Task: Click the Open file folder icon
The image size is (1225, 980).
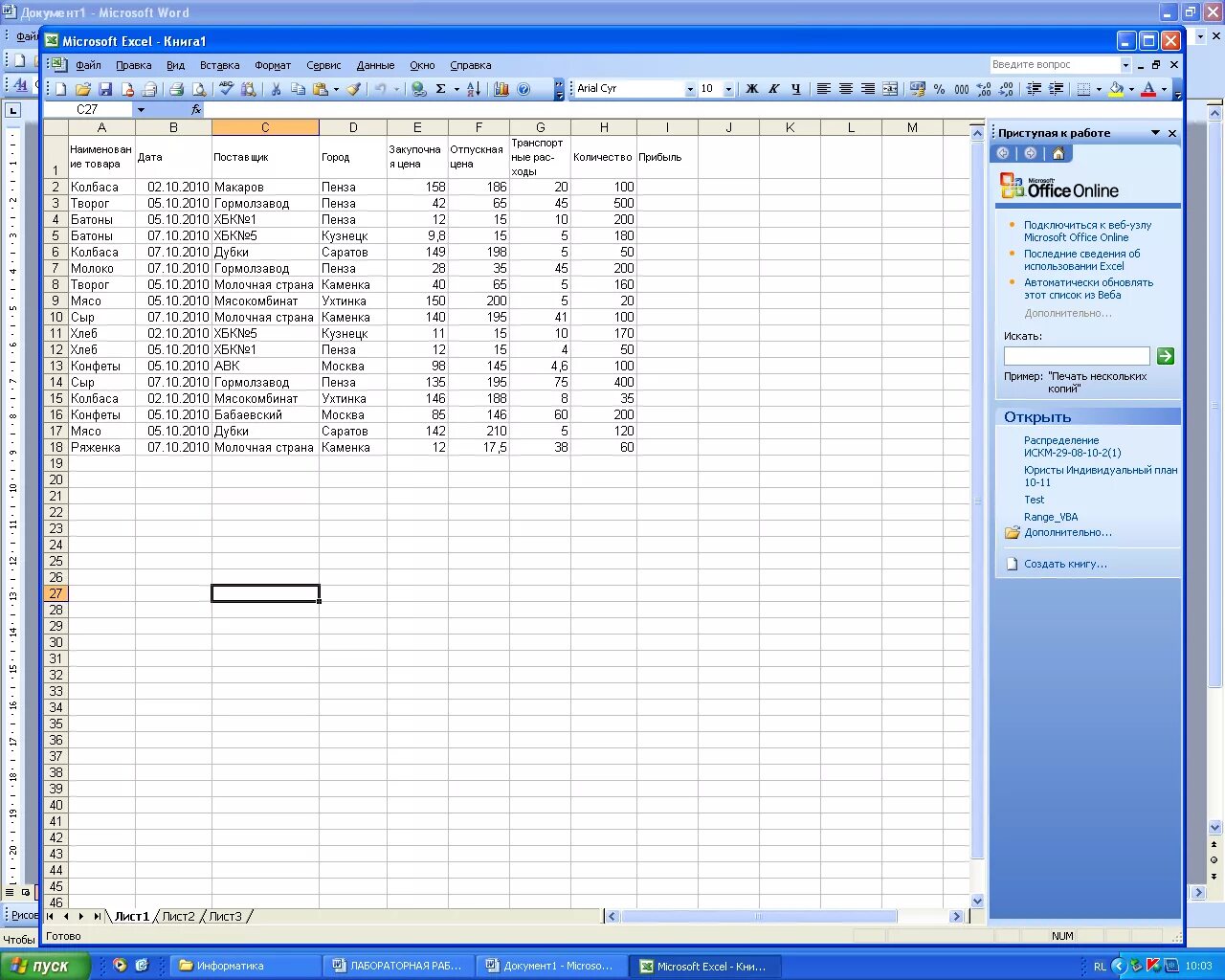Action: coord(83,89)
